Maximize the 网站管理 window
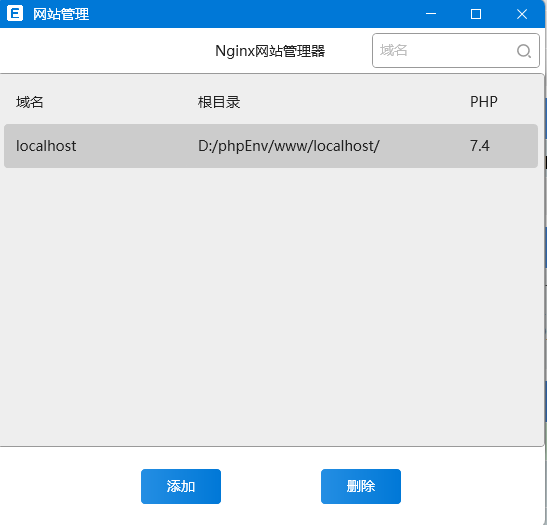 476,14
